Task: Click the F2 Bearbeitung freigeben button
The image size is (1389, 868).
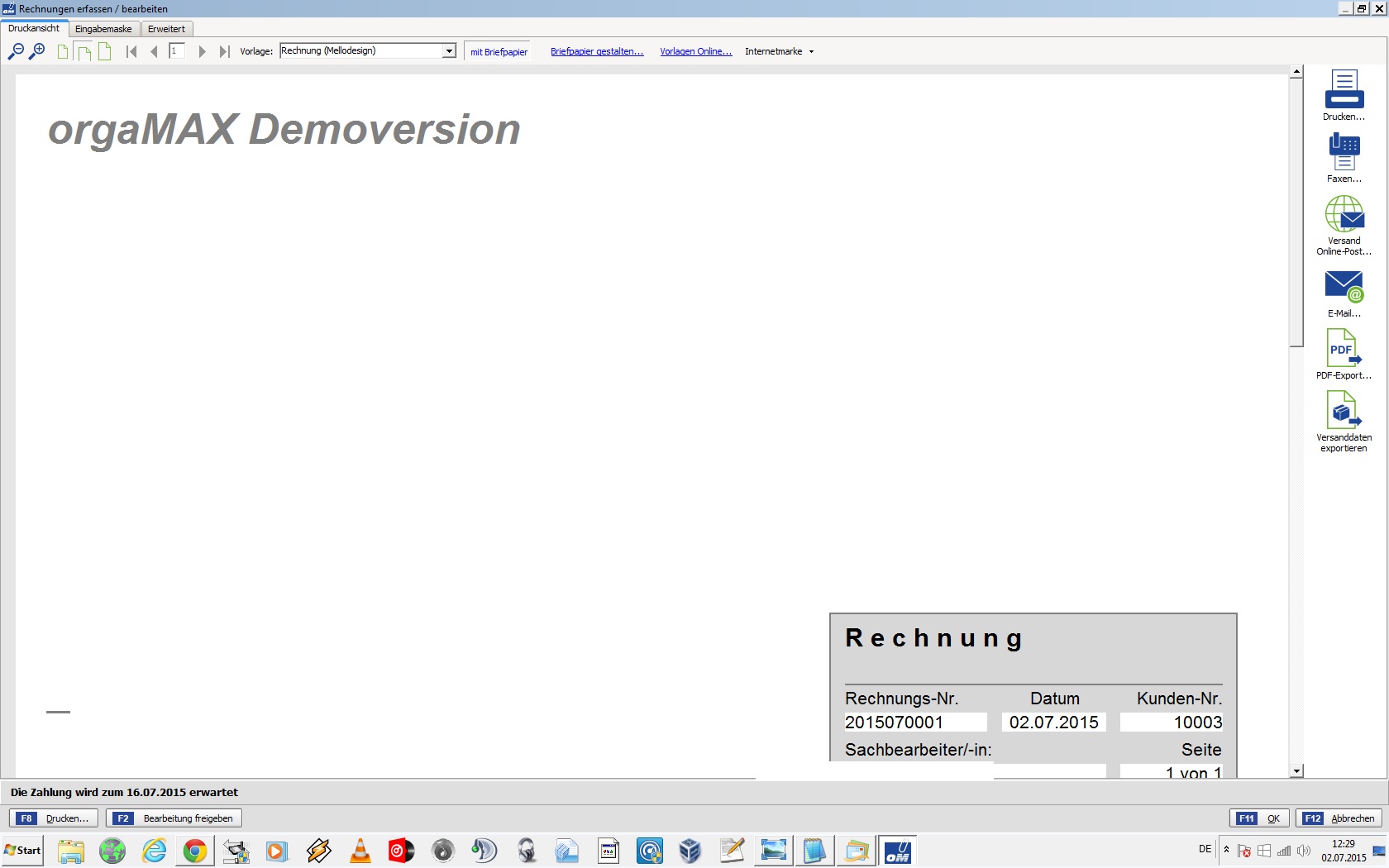Action: click(x=174, y=818)
